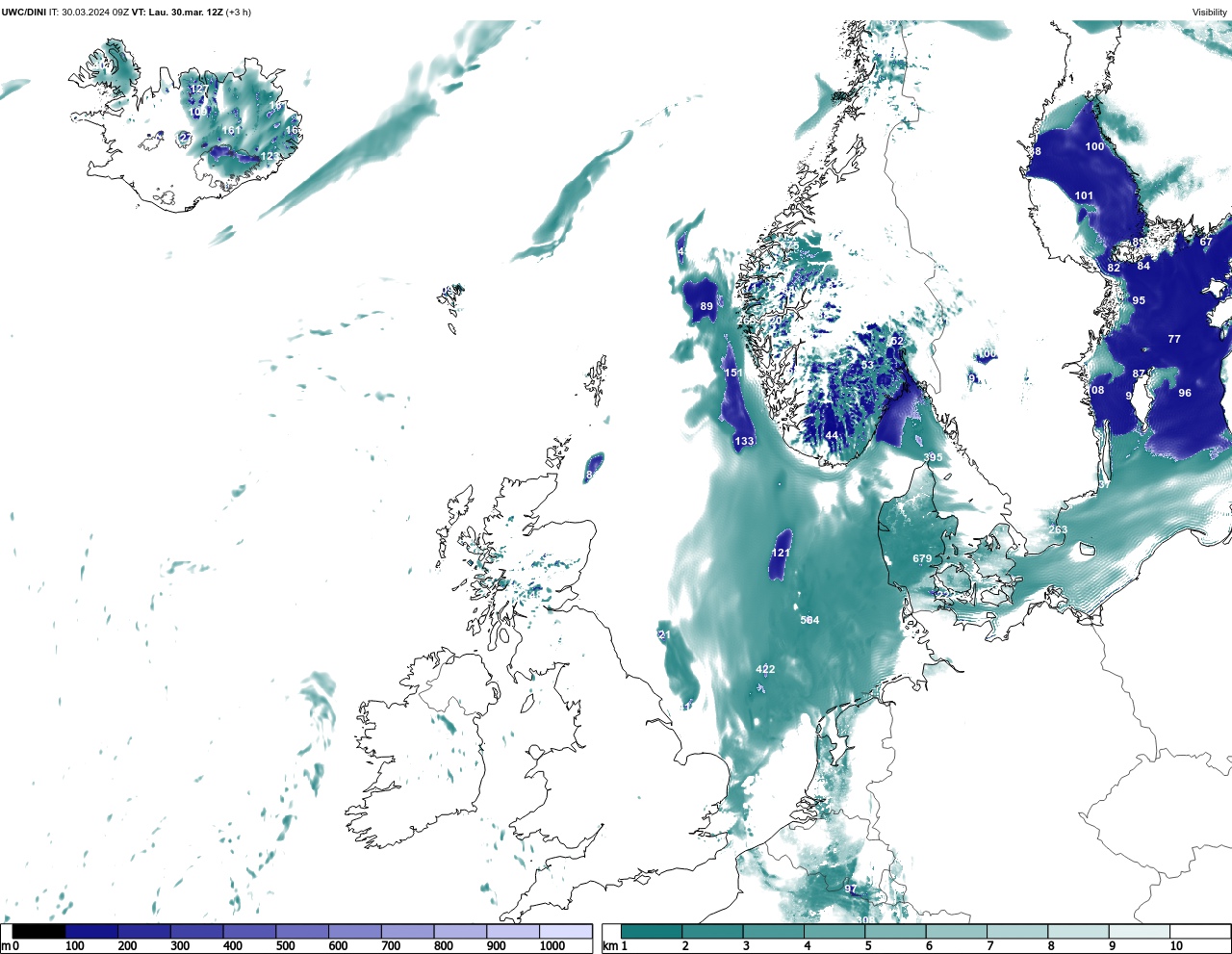Click the darkest teal 1–2 km swatch
The image size is (1232, 954).
(652, 931)
